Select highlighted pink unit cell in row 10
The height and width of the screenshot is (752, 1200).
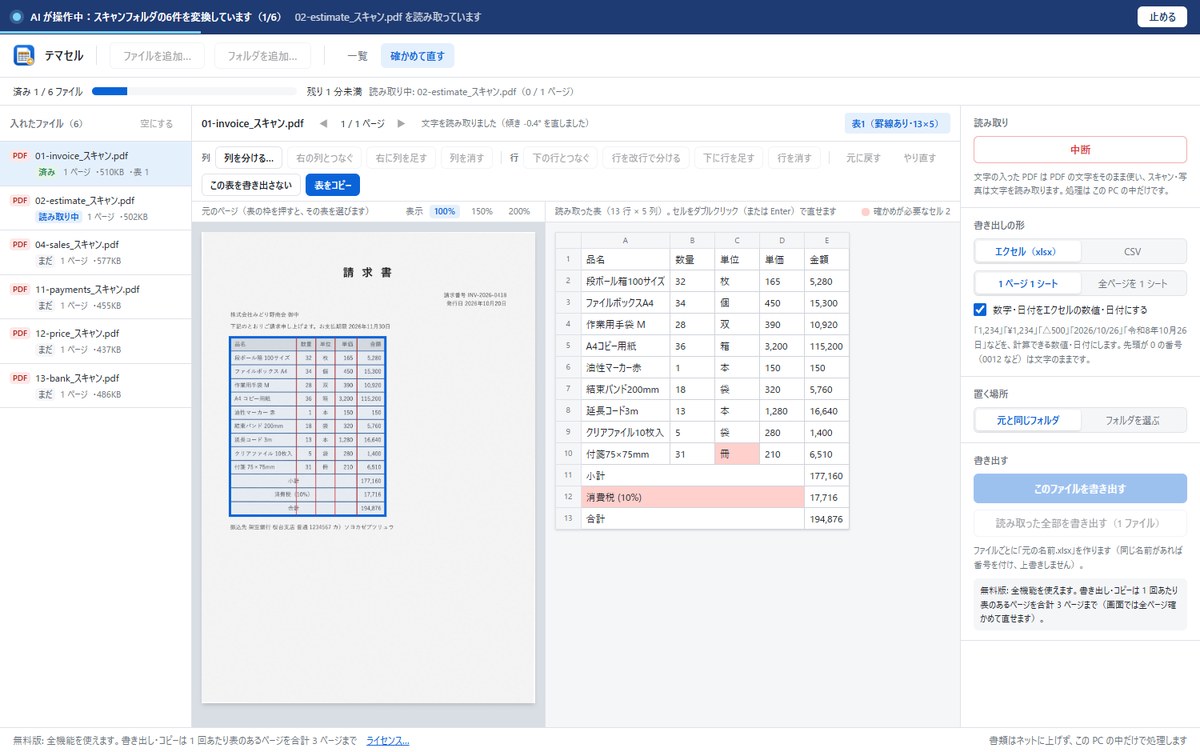(737, 454)
